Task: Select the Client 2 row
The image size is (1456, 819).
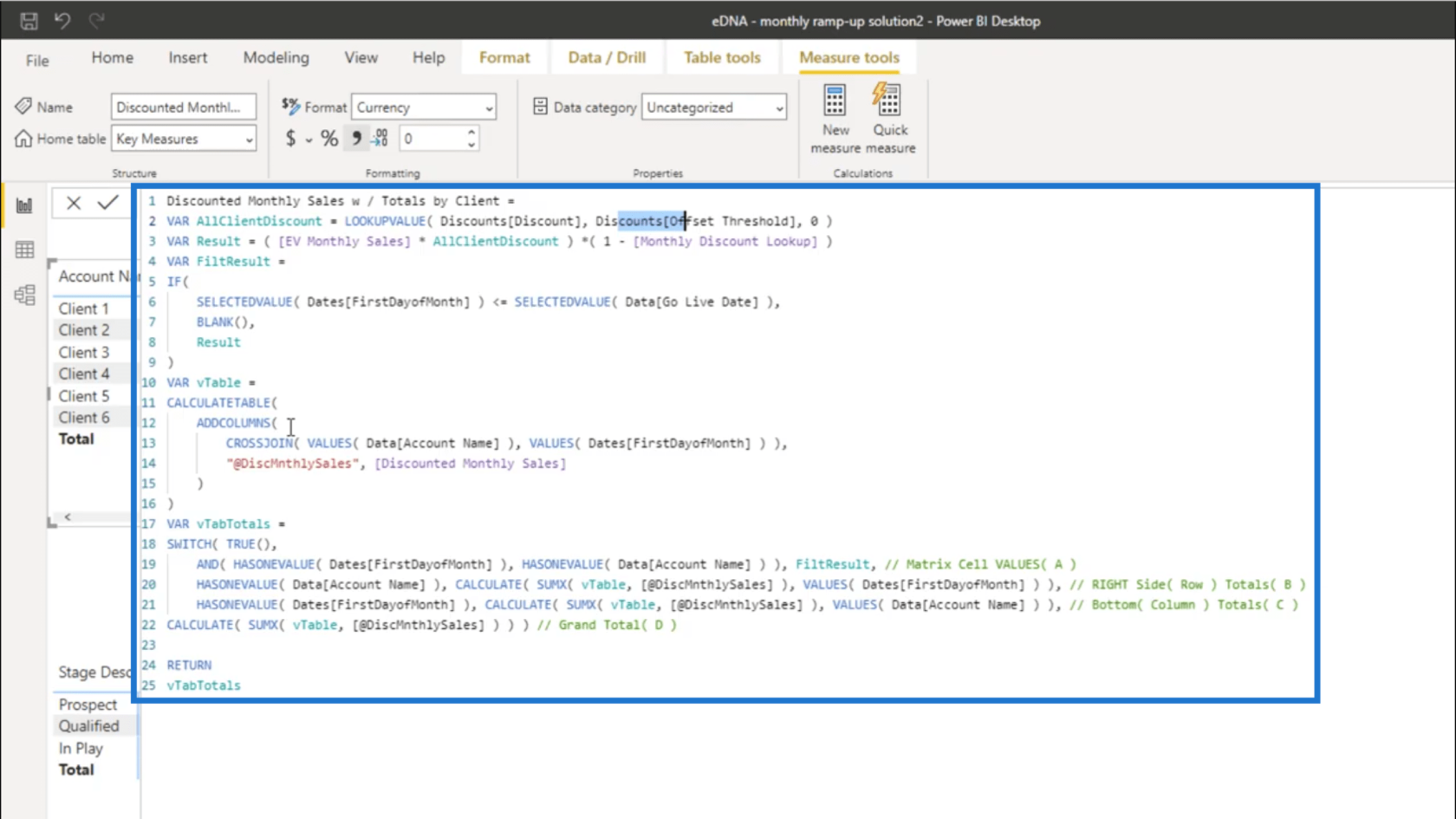Action: coord(84,330)
